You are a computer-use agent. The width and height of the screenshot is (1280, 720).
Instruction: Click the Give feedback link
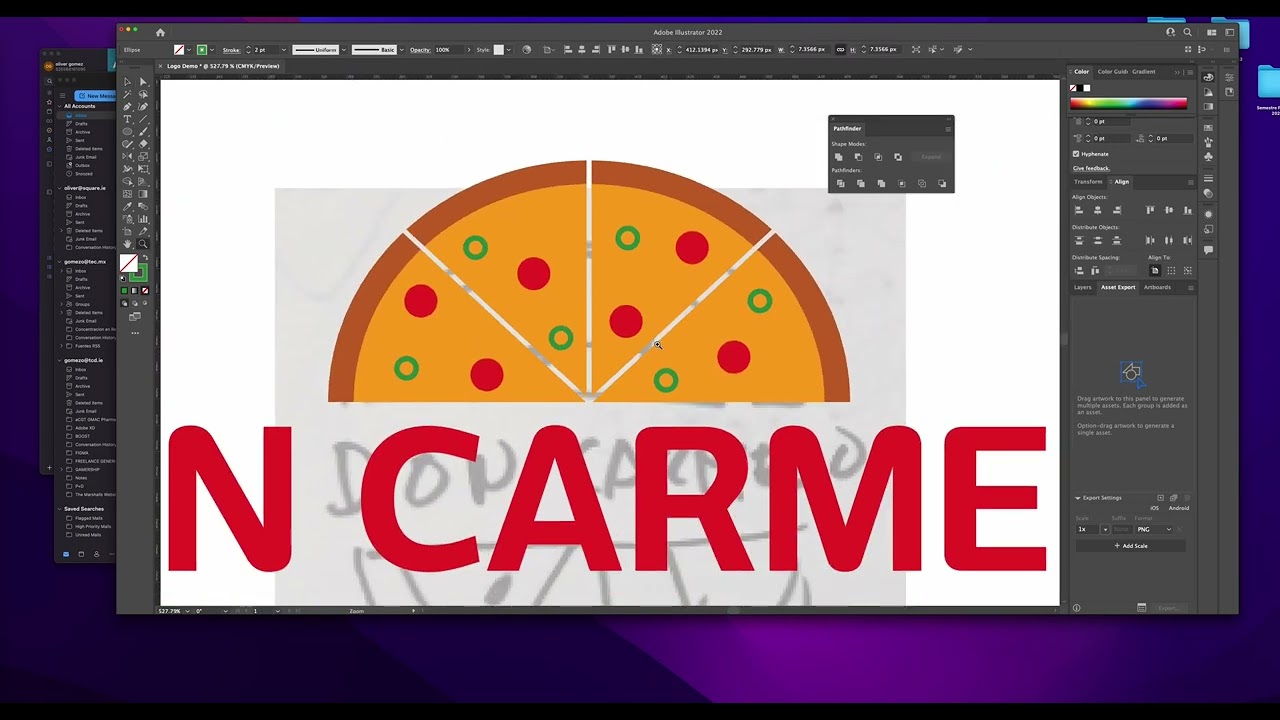[1092, 168]
